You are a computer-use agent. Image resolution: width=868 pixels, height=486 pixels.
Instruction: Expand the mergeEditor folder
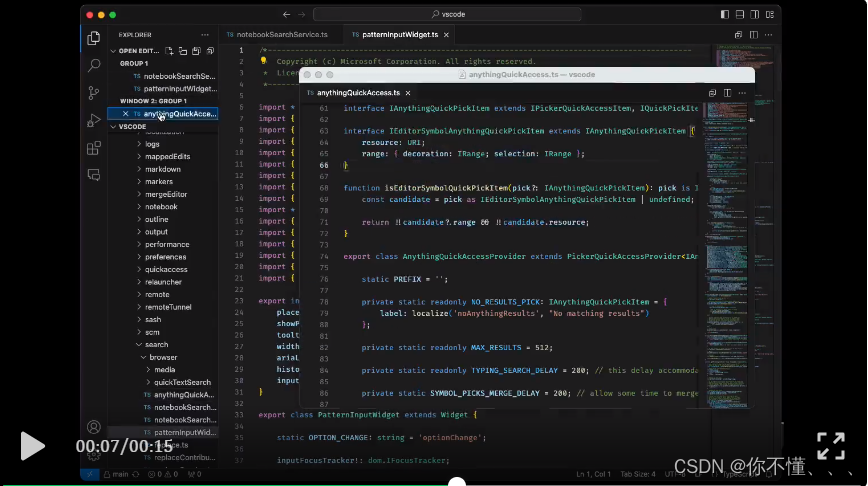[139, 194]
